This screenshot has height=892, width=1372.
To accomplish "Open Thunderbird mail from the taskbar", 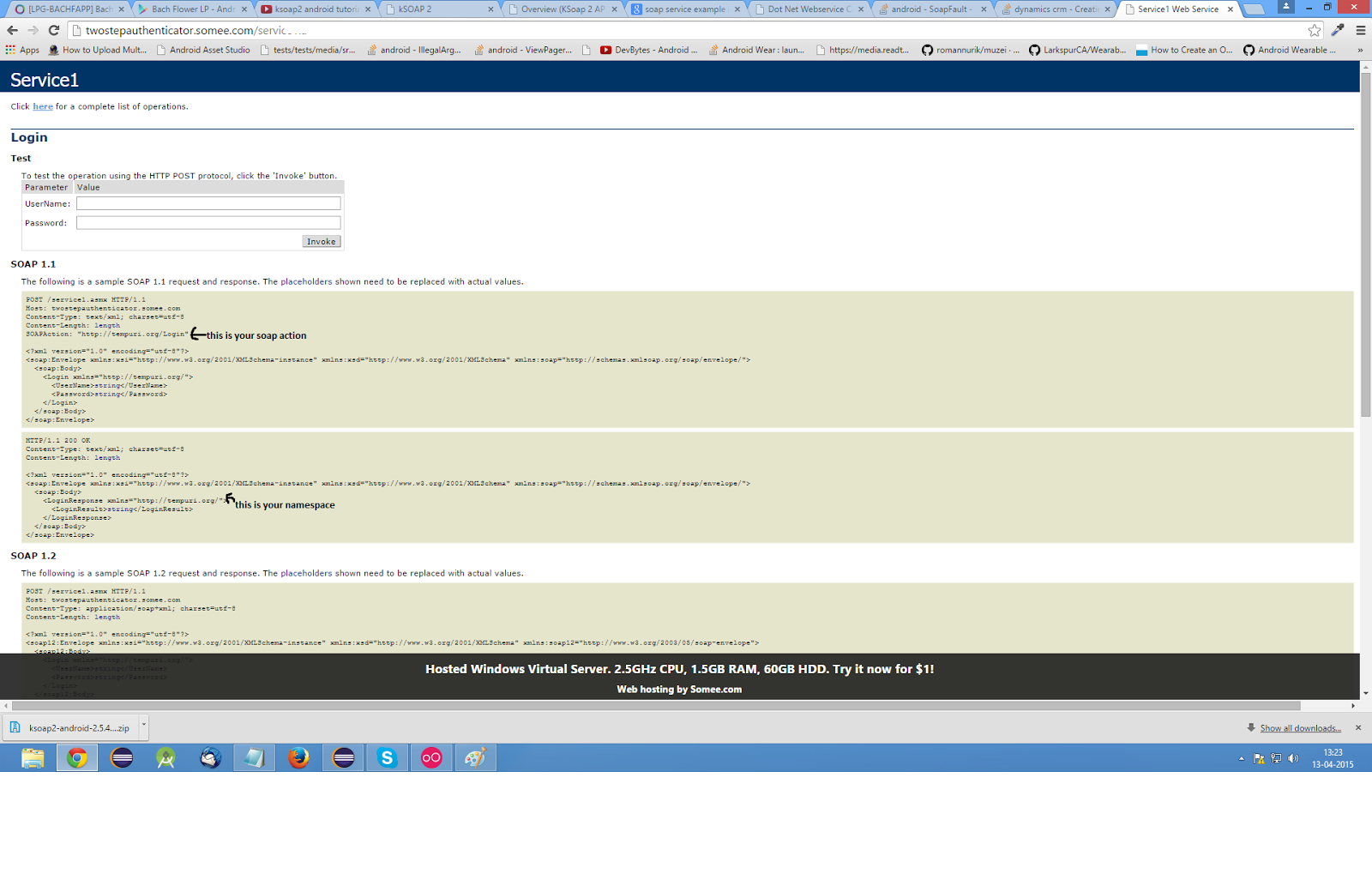I will click(x=210, y=757).
